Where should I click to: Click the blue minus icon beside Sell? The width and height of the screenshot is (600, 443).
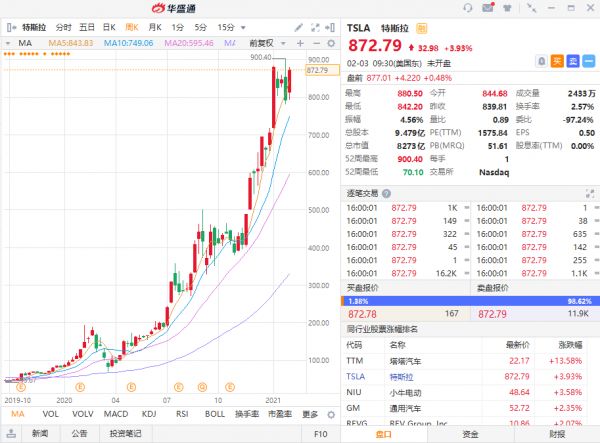(x=590, y=61)
